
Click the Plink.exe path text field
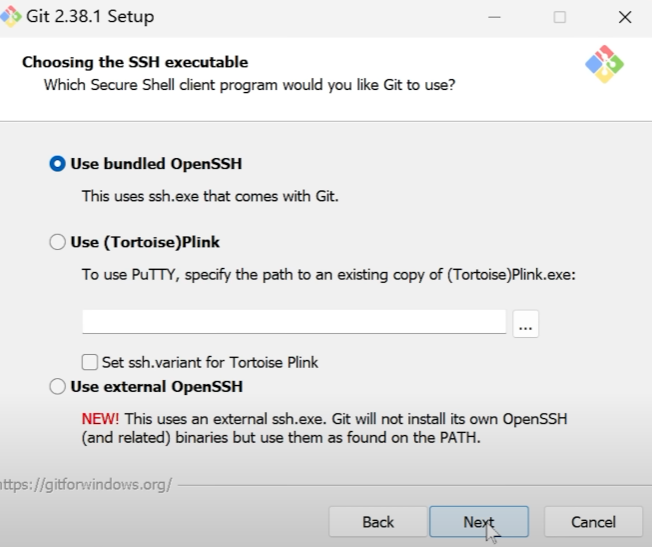tap(294, 322)
